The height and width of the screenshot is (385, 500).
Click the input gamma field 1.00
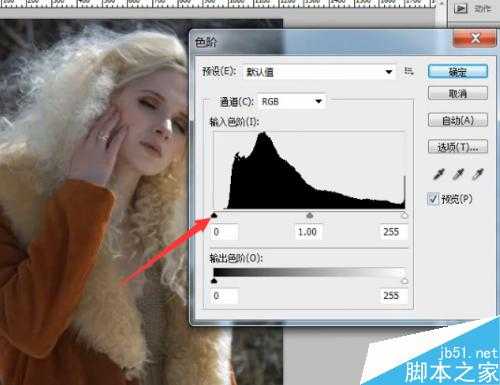308,232
